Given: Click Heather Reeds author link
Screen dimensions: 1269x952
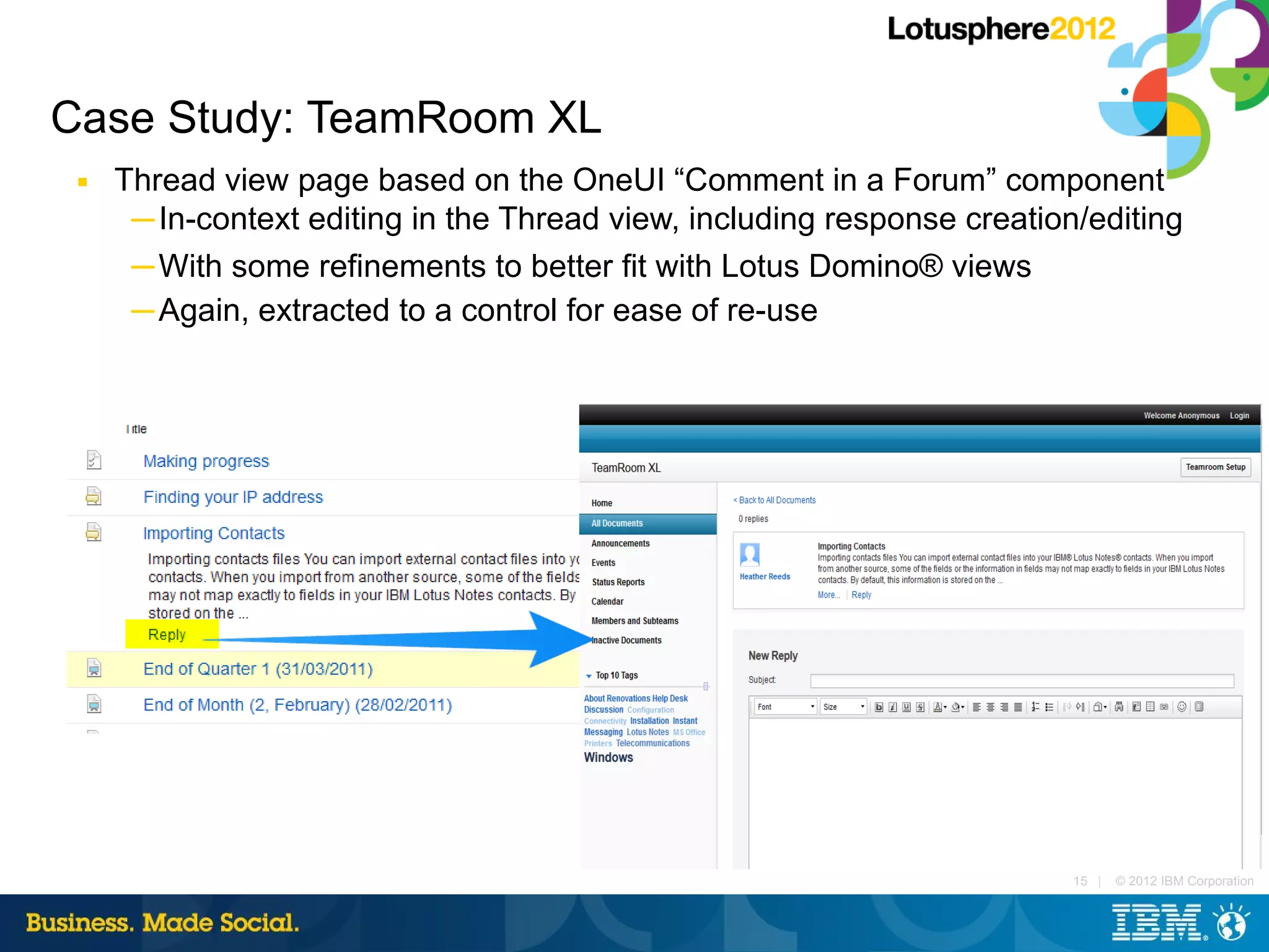Looking at the screenshot, I should click(765, 577).
